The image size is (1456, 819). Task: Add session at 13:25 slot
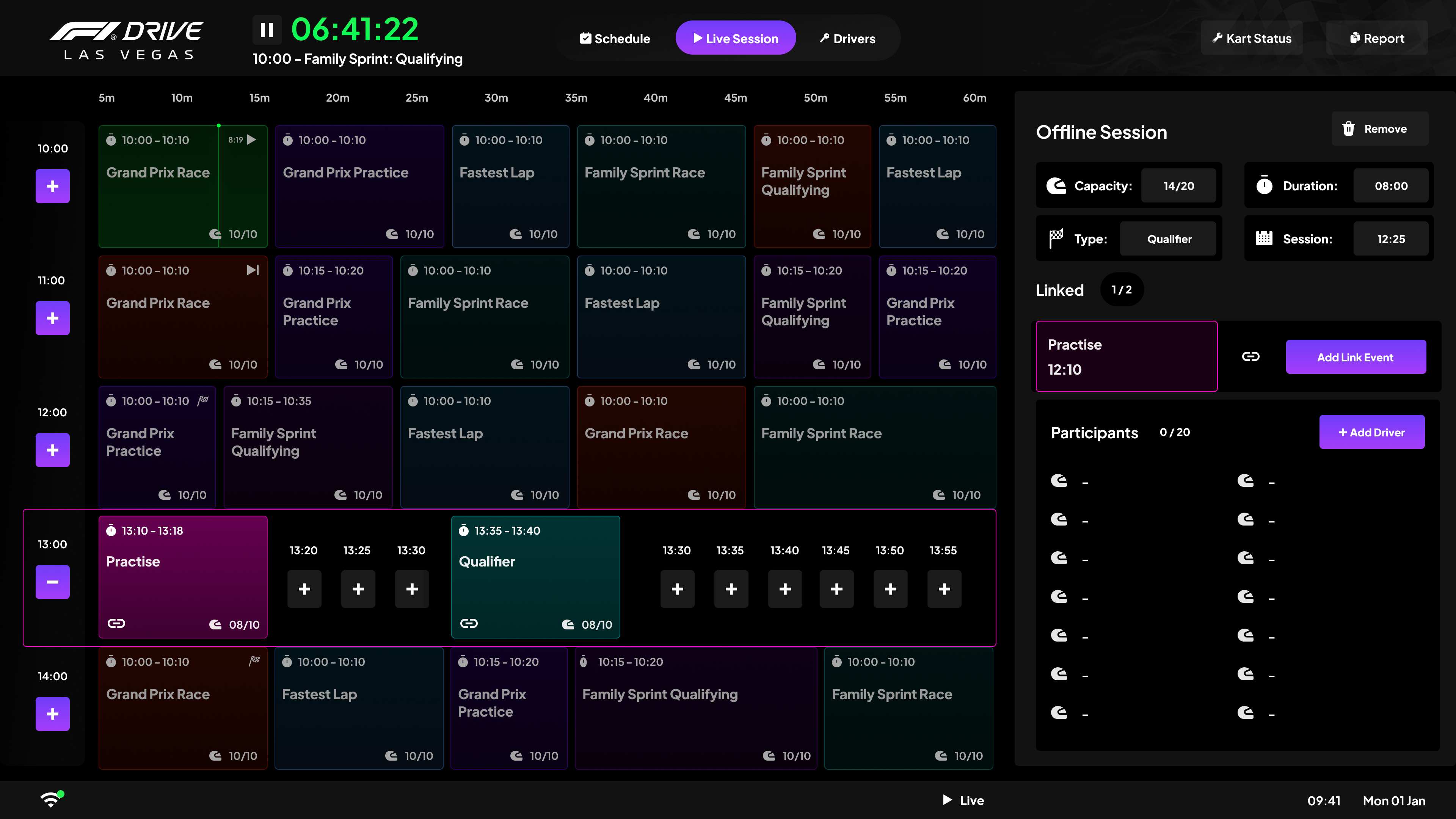[x=358, y=589]
